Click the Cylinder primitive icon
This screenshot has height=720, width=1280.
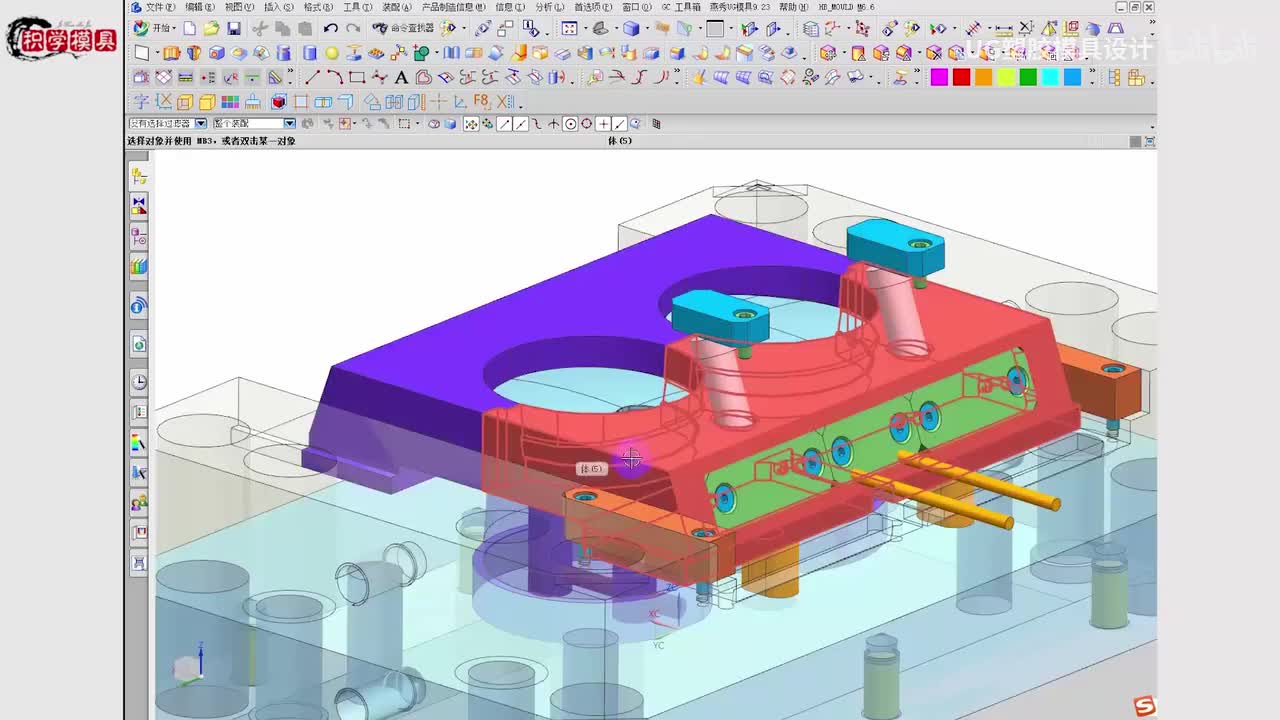click(310, 53)
